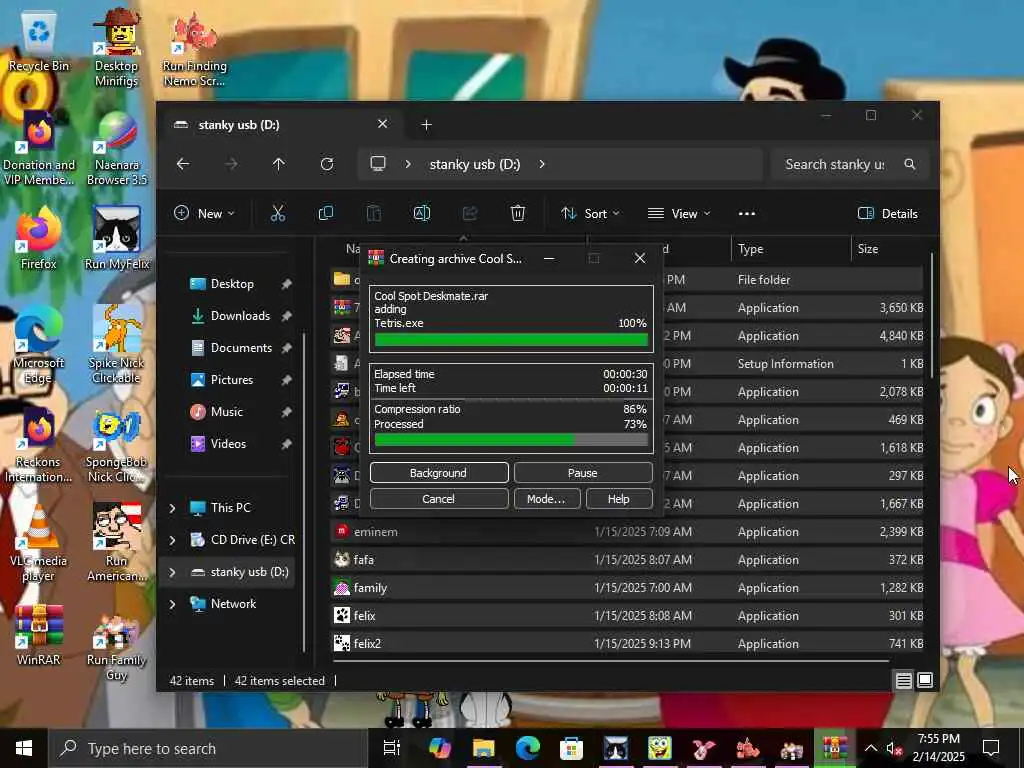The height and width of the screenshot is (768, 1024).
Task: Click Help button in WinRAR dialog
Action: coord(619,499)
